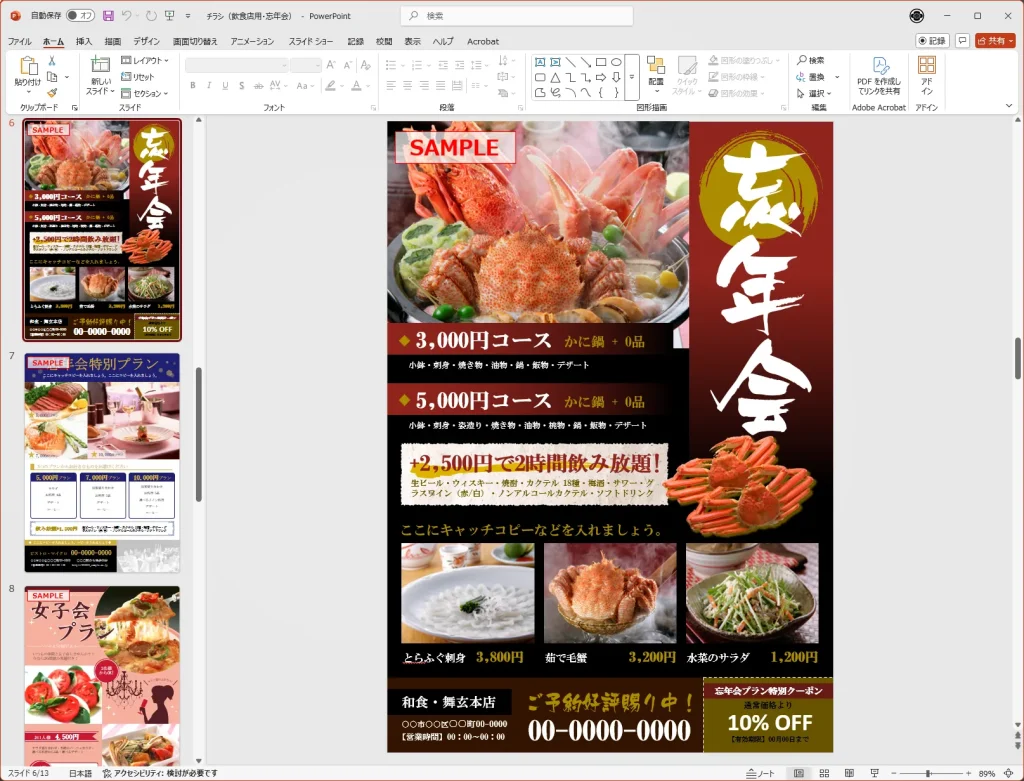Switch to slide sorter view
Viewport: 1024px width, 781px height.
pos(824,773)
